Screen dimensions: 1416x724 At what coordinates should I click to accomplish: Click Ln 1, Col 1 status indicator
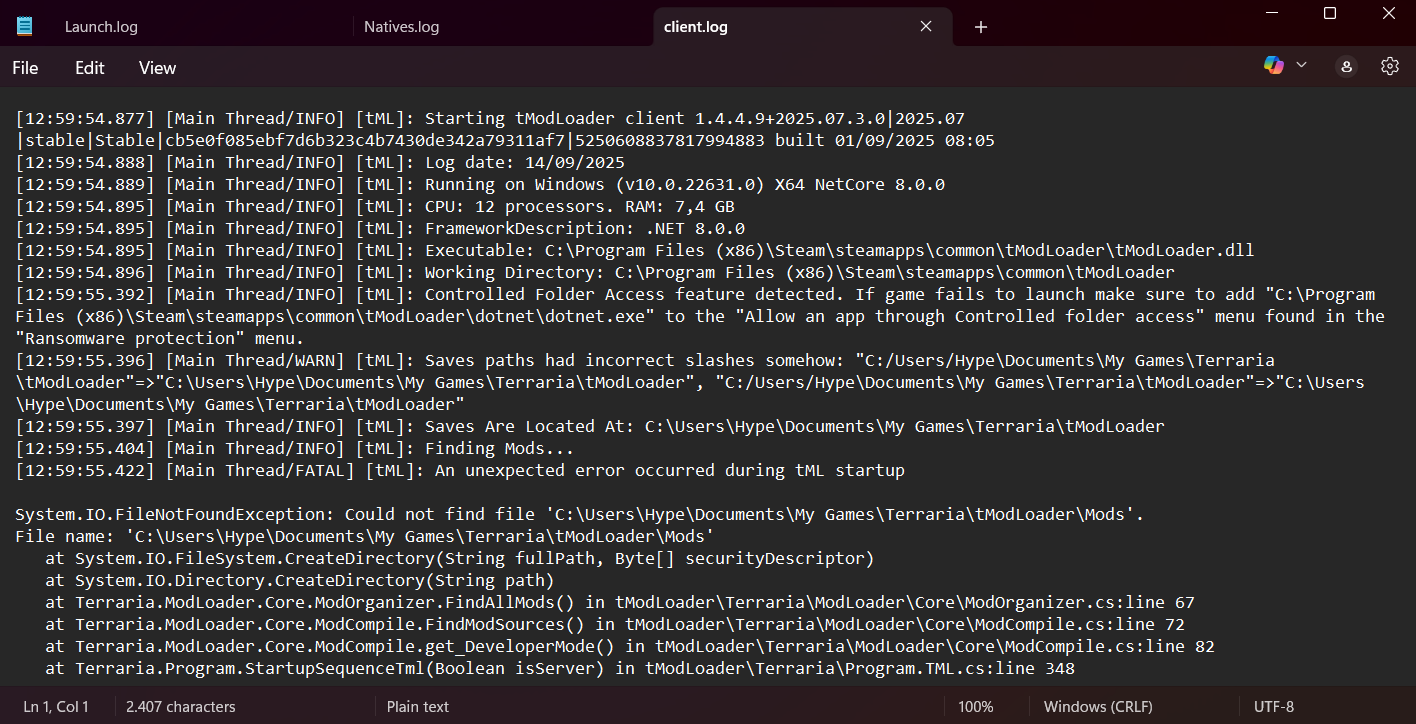[56, 706]
